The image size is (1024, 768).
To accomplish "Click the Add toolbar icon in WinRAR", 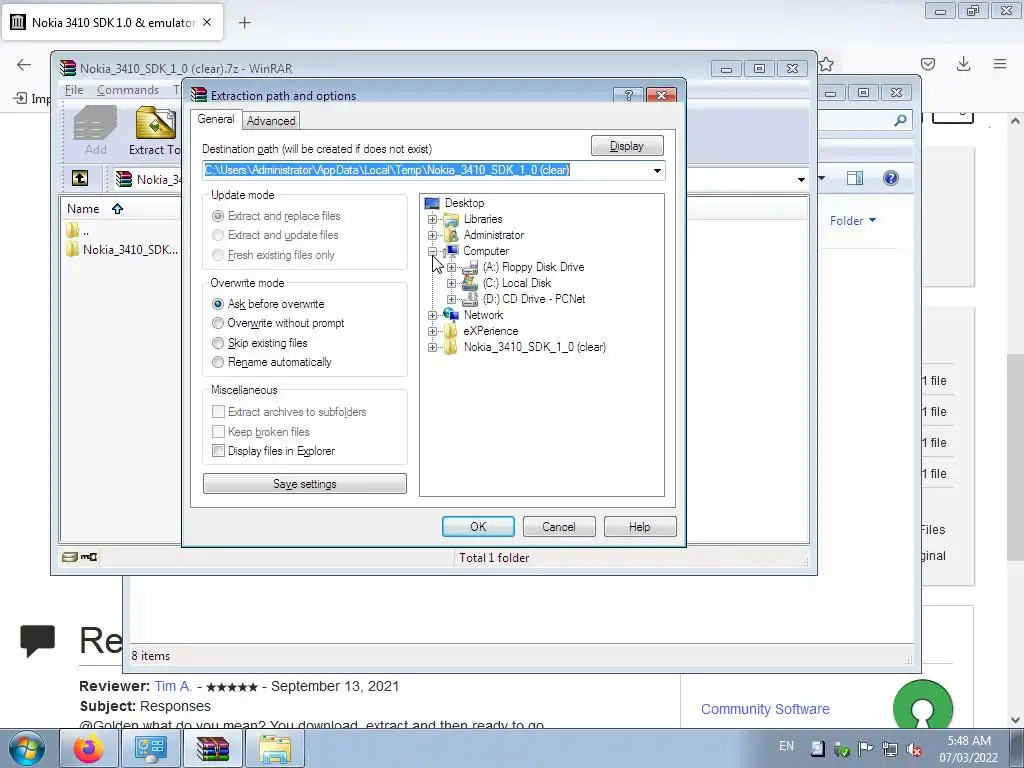I will [95, 131].
